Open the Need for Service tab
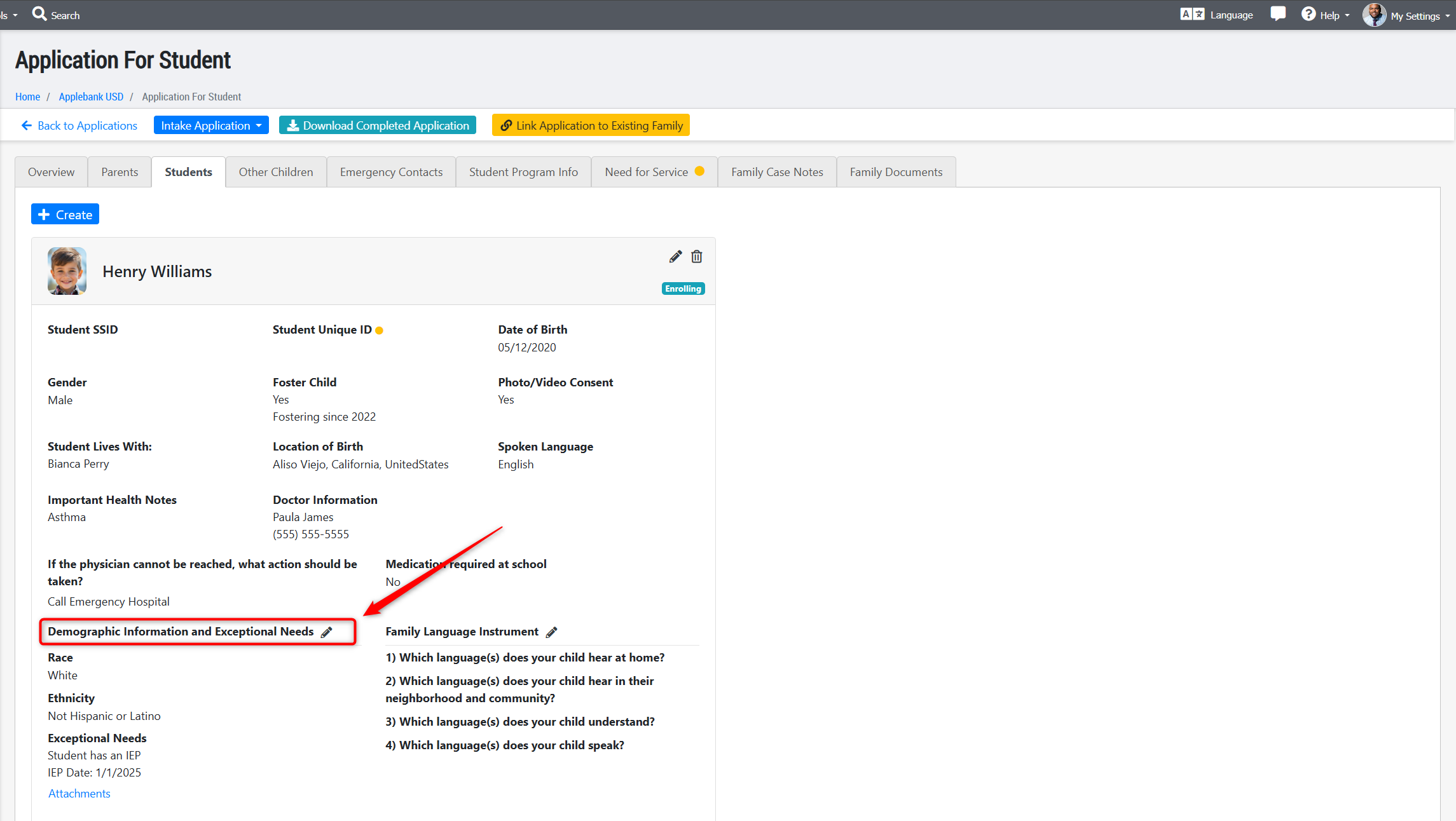Screen dimensions: 1456x821 click(x=647, y=172)
